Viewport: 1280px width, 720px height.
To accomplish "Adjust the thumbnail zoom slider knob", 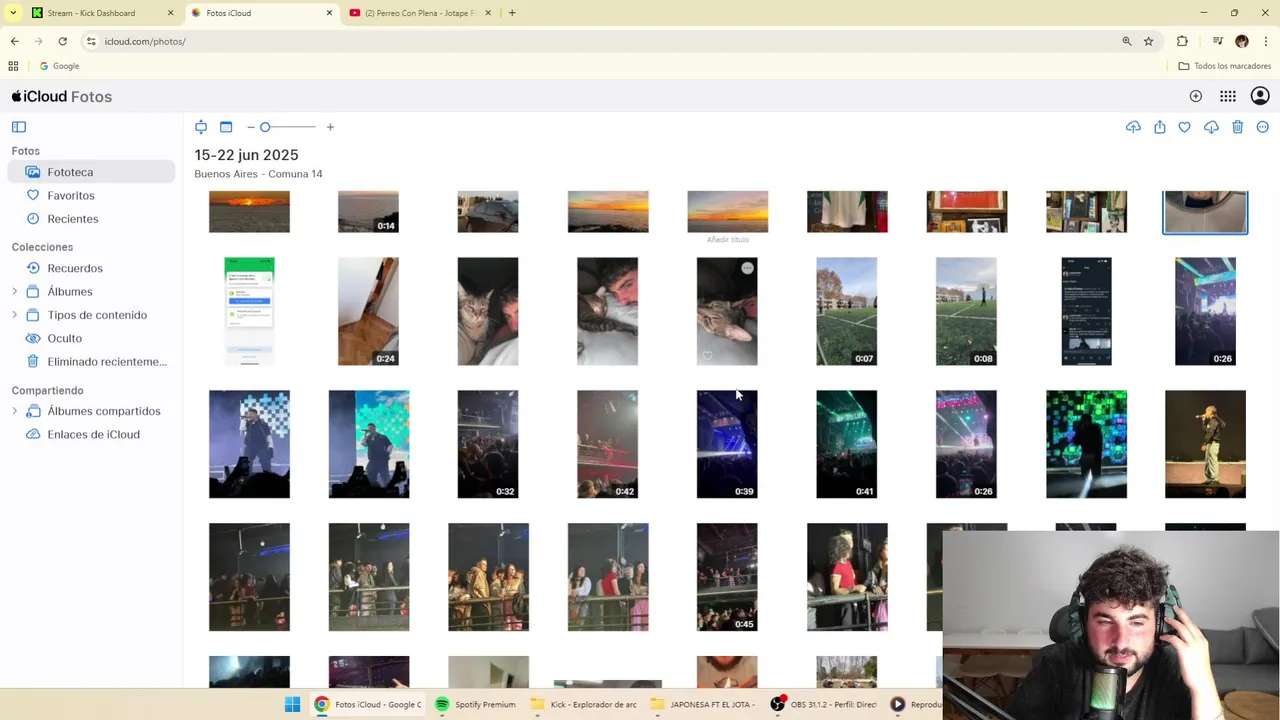I will tap(265, 127).
